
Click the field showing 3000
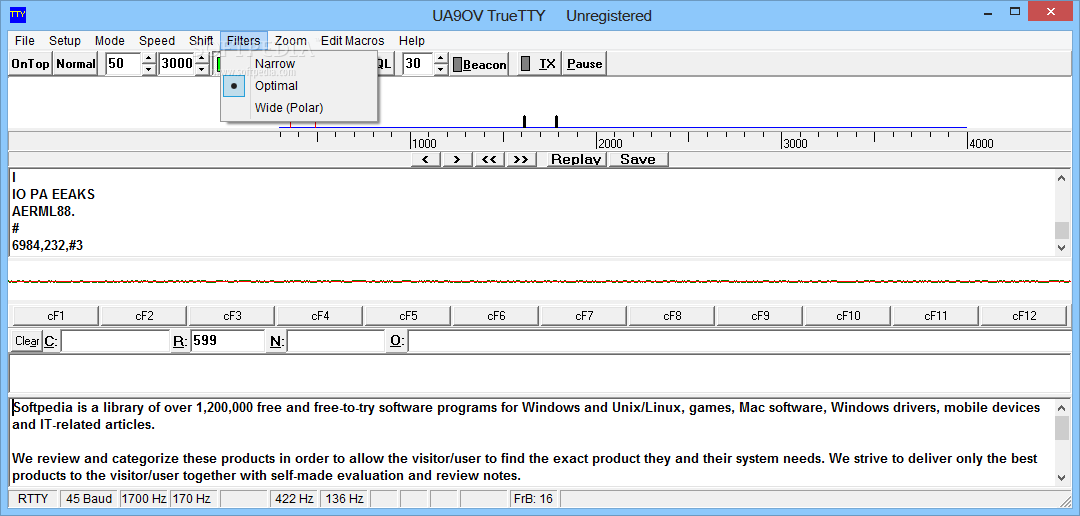click(x=176, y=64)
